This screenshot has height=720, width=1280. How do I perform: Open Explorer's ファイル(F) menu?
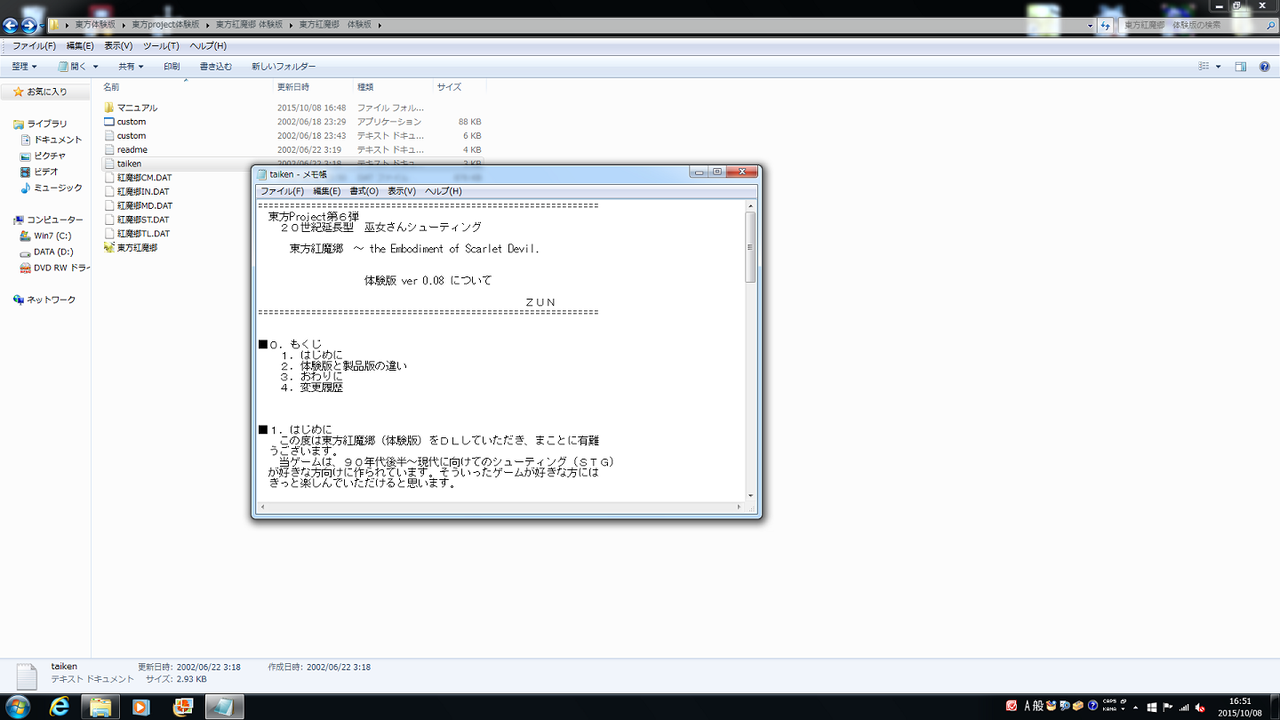pos(34,46)
